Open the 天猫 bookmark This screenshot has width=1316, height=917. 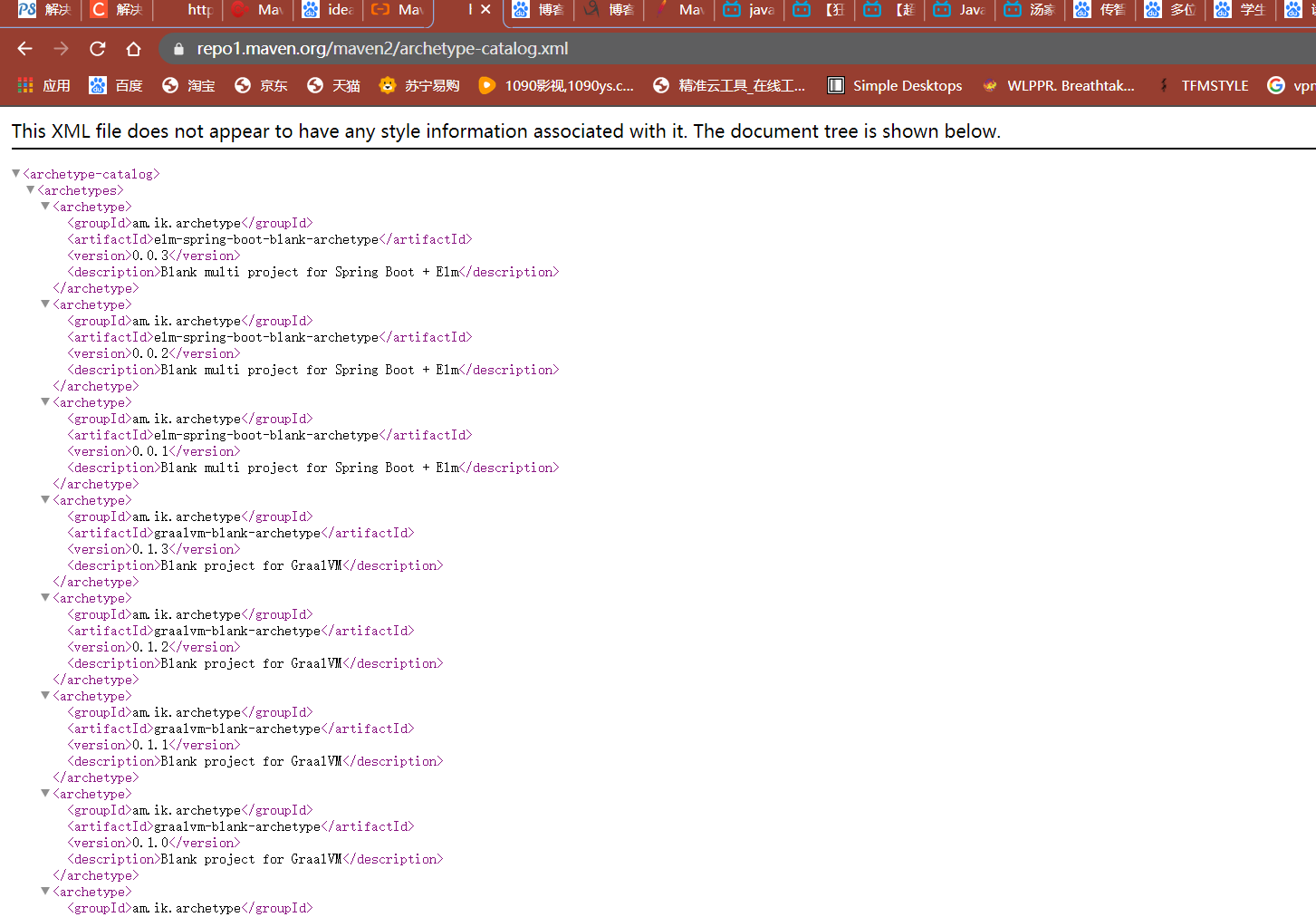(332, 85)
